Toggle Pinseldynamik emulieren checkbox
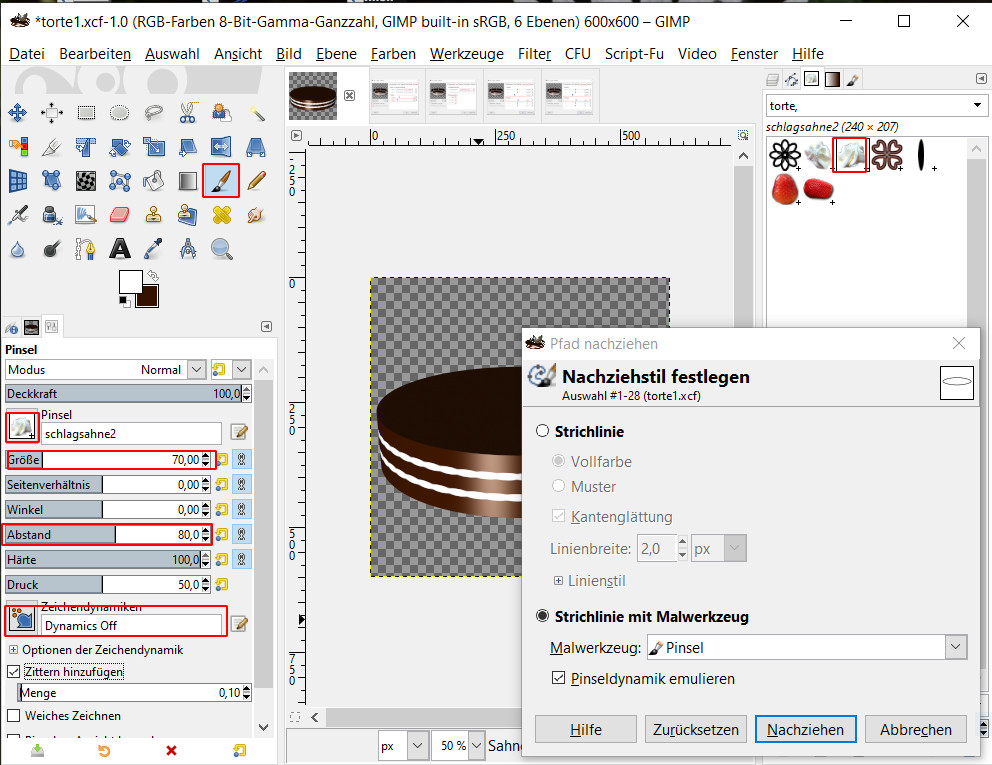The width and height of the screenshot is (992, 765). click(559, 679)
